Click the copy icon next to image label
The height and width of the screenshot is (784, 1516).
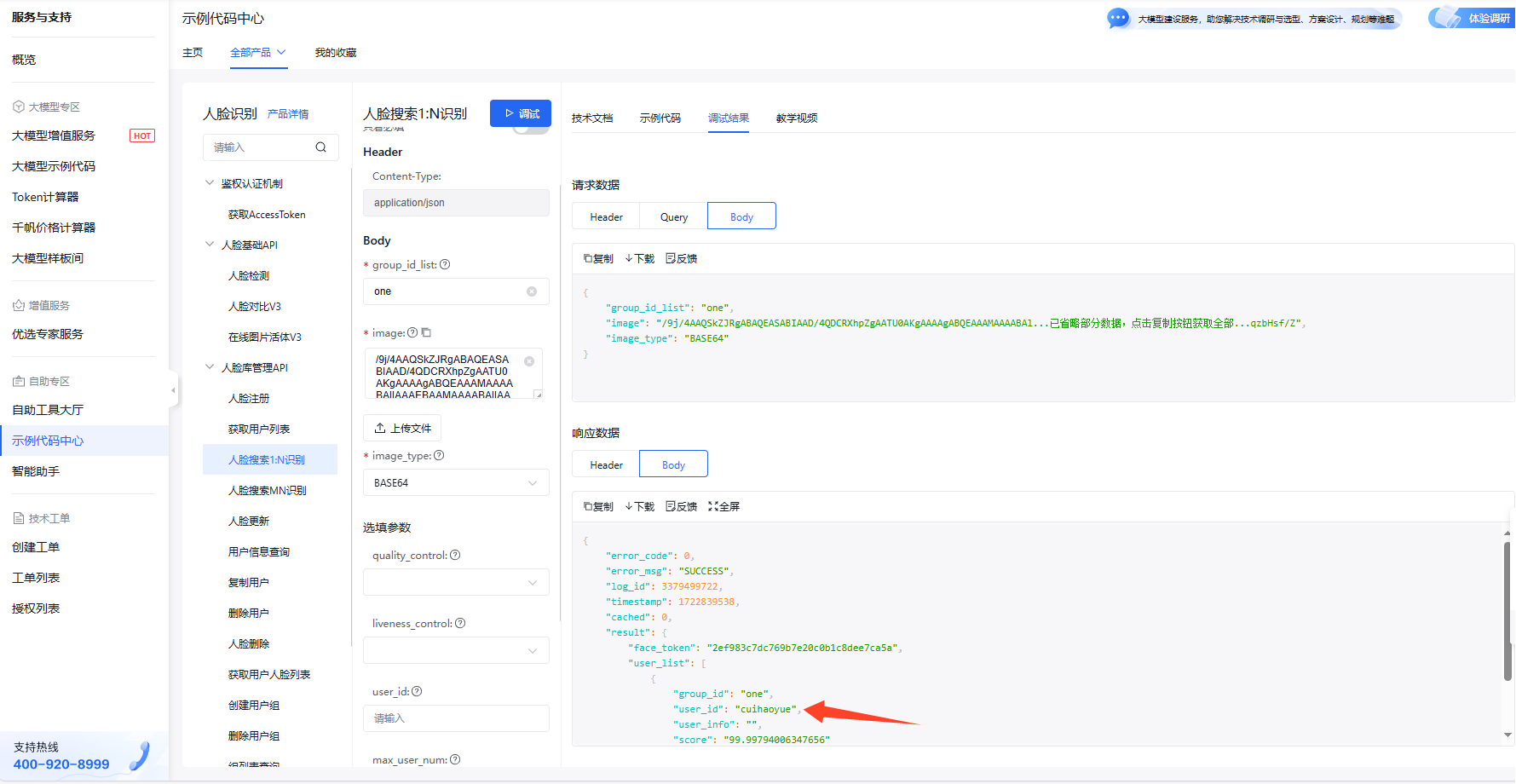click(x=426, y=332)
